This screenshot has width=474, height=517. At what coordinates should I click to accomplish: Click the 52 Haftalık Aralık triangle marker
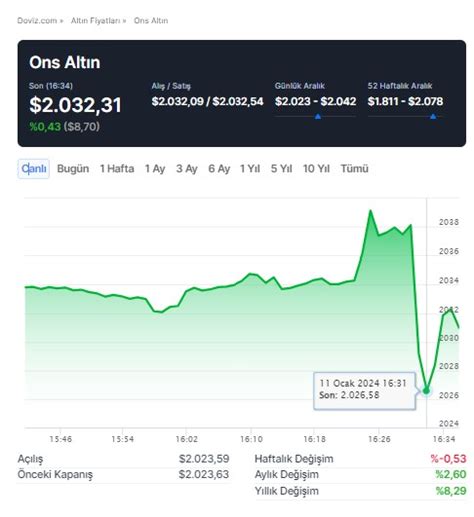coord(433,116)
